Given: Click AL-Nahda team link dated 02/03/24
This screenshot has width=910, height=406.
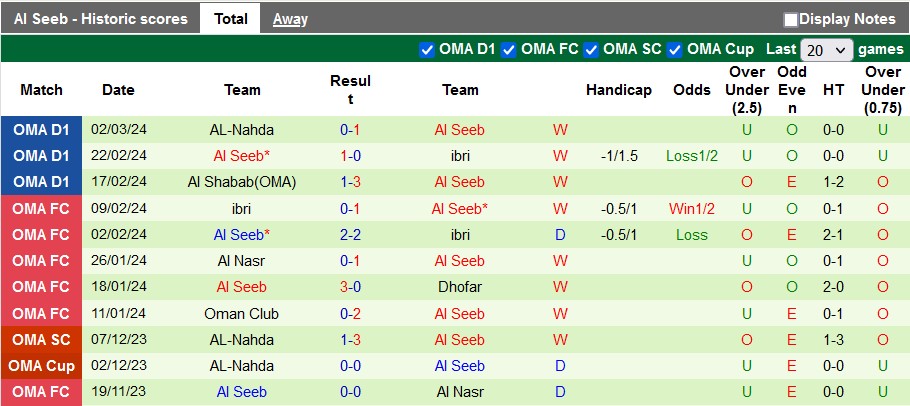Looking at the screenshot, I should click(x=242, y=130).
